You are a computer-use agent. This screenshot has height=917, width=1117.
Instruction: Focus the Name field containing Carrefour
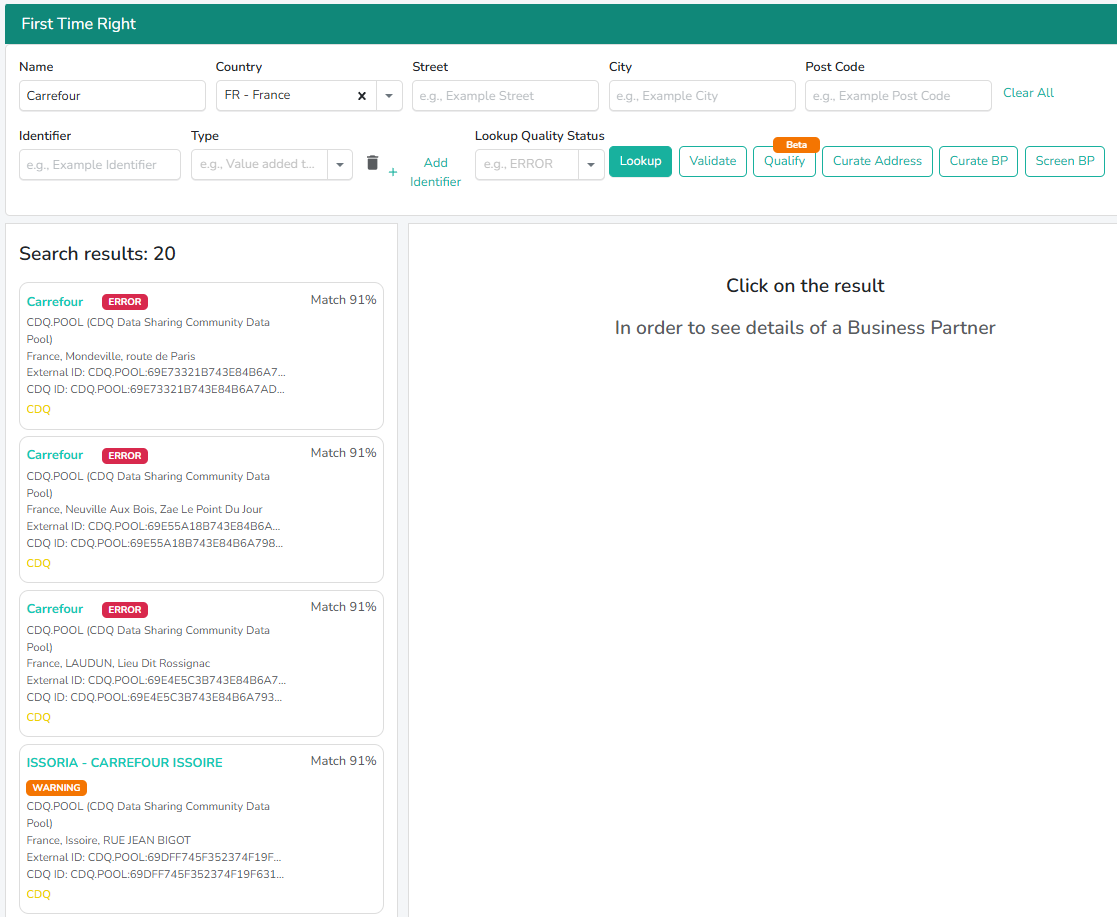tap(112, 95)
